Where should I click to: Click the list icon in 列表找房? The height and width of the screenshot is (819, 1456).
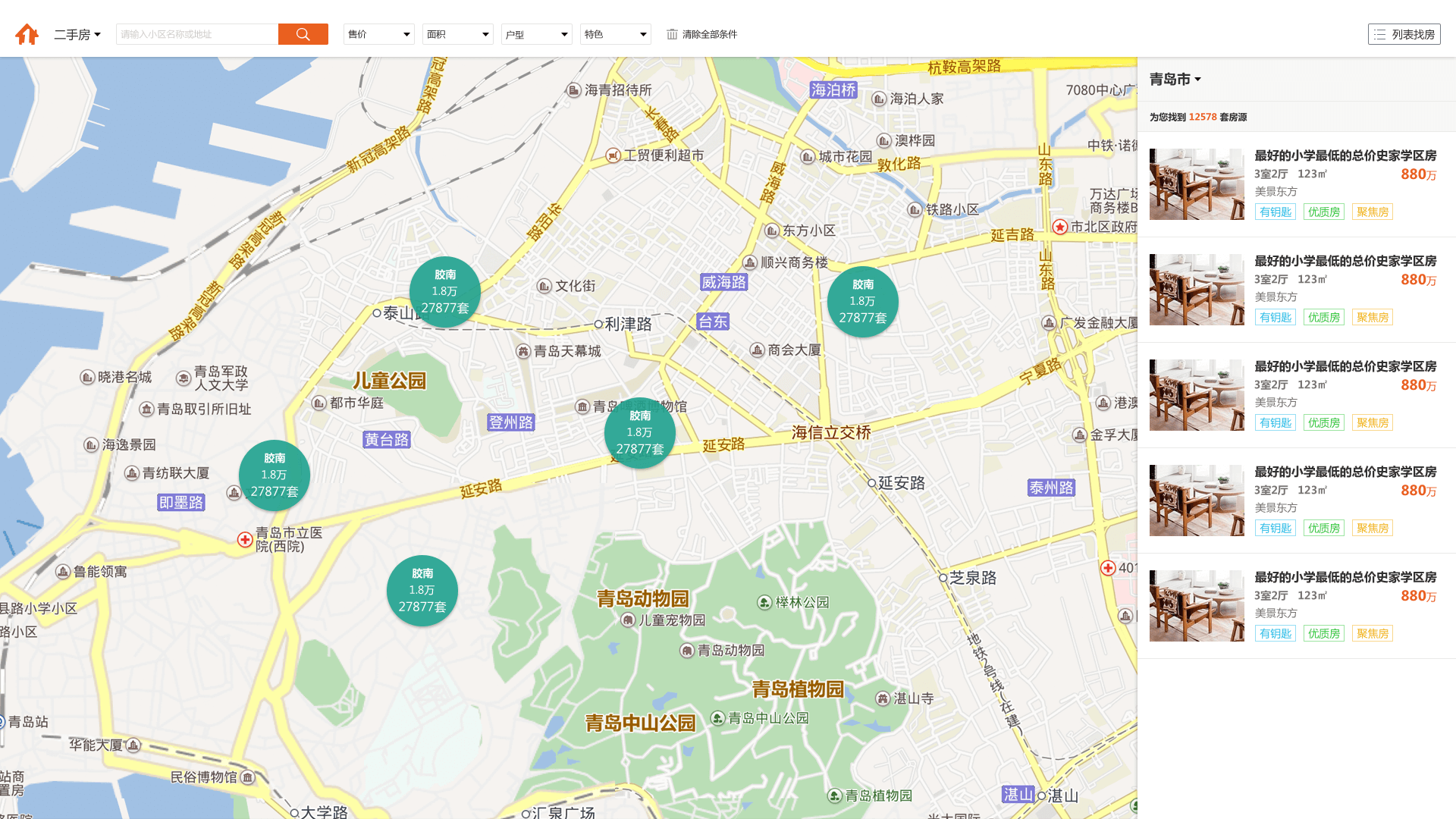tap(1379, 35)
